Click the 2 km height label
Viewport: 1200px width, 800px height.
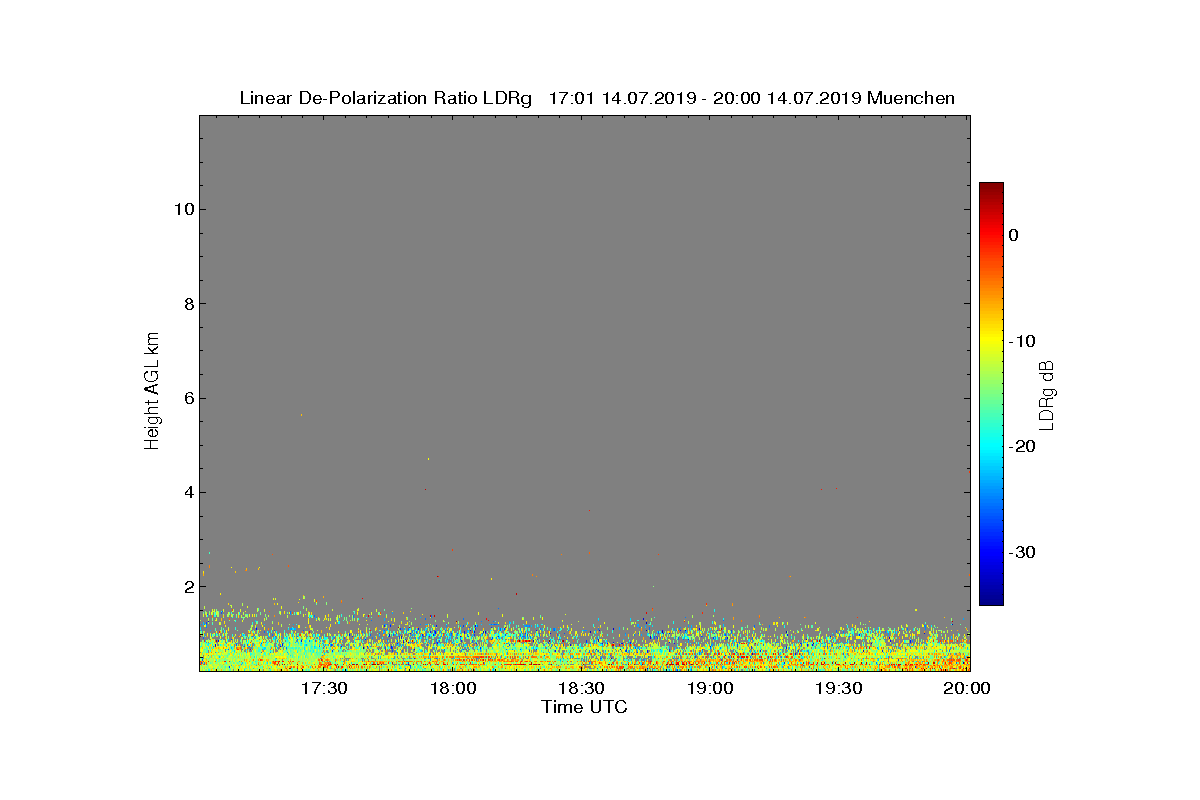click(x=188, y=586)
